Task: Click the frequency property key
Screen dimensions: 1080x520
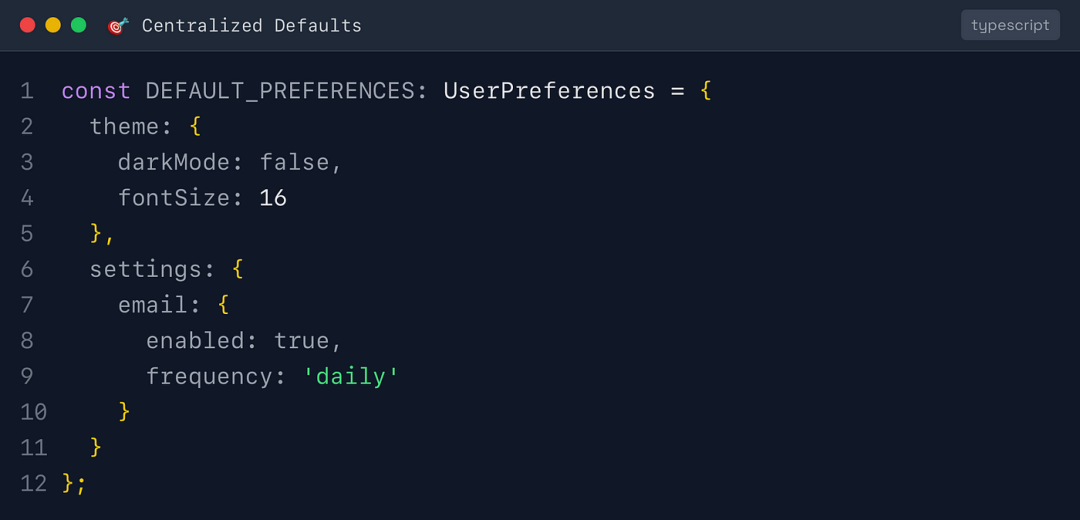Action: click(210, 376)
